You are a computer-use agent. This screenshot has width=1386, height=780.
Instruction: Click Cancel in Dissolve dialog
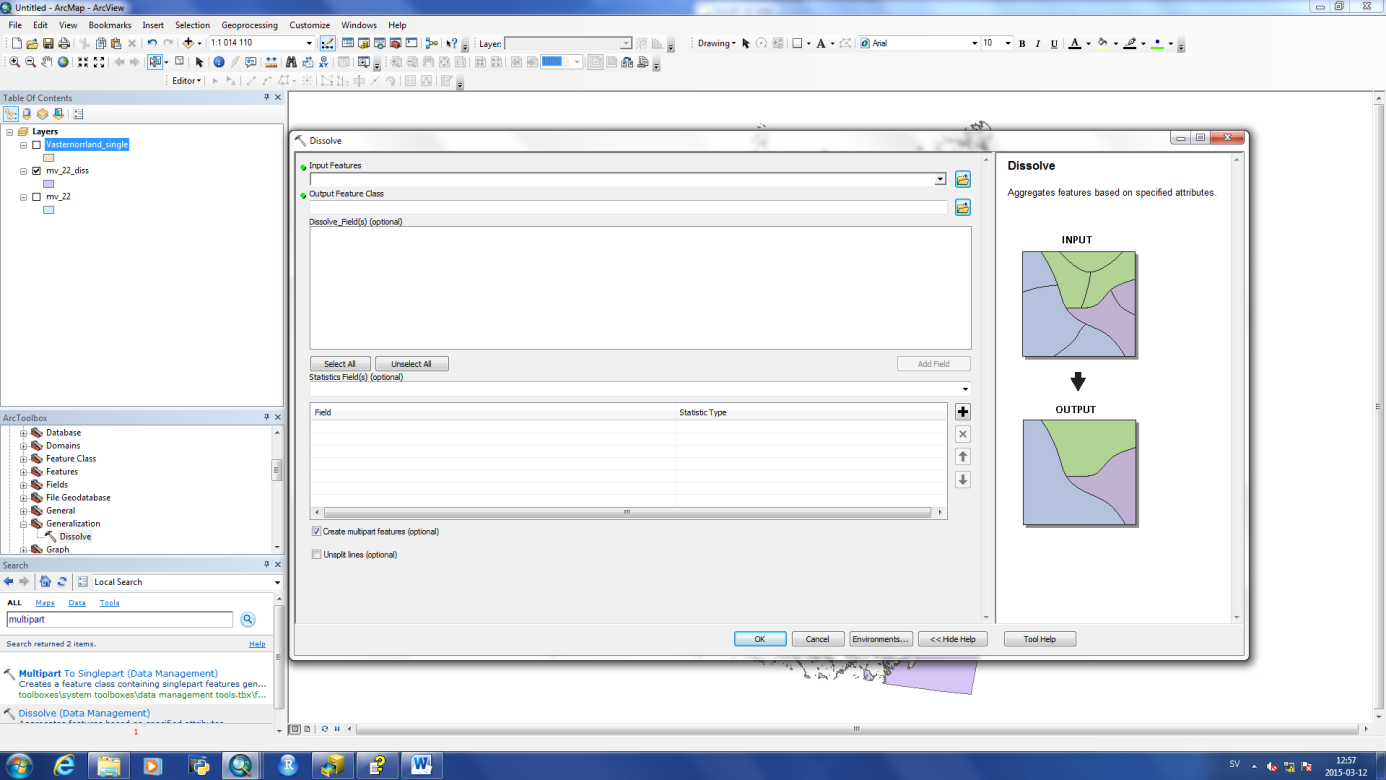pyautogui.click(x=818, y=639)
